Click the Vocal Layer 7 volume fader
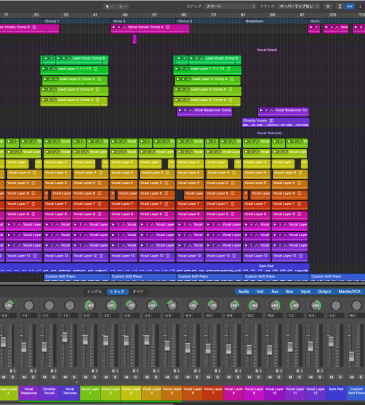The height and width of the screenshot is (405, 365). tap(208, 348)
